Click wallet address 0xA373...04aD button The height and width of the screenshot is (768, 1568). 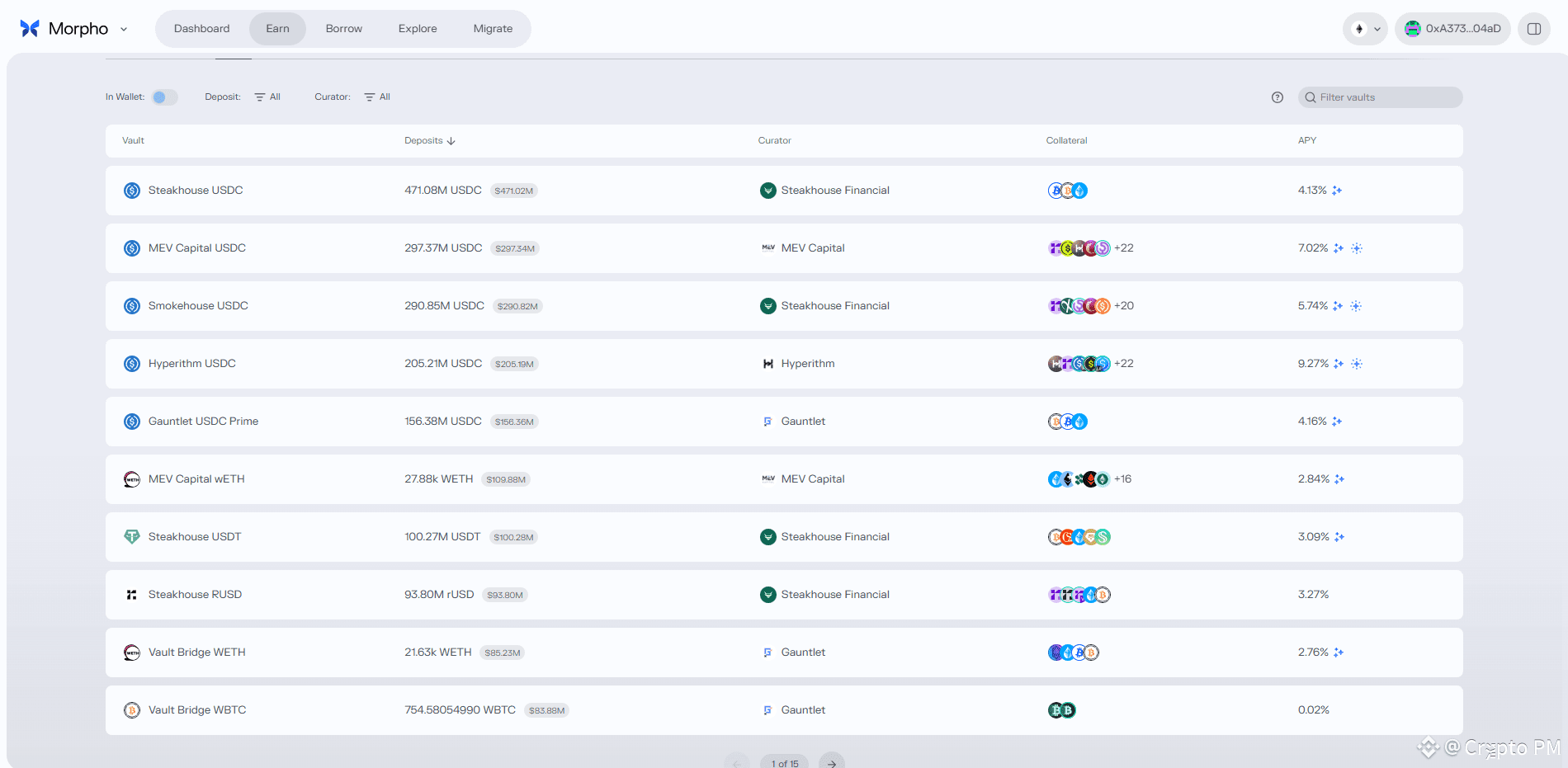click(x=1452, y=29)
